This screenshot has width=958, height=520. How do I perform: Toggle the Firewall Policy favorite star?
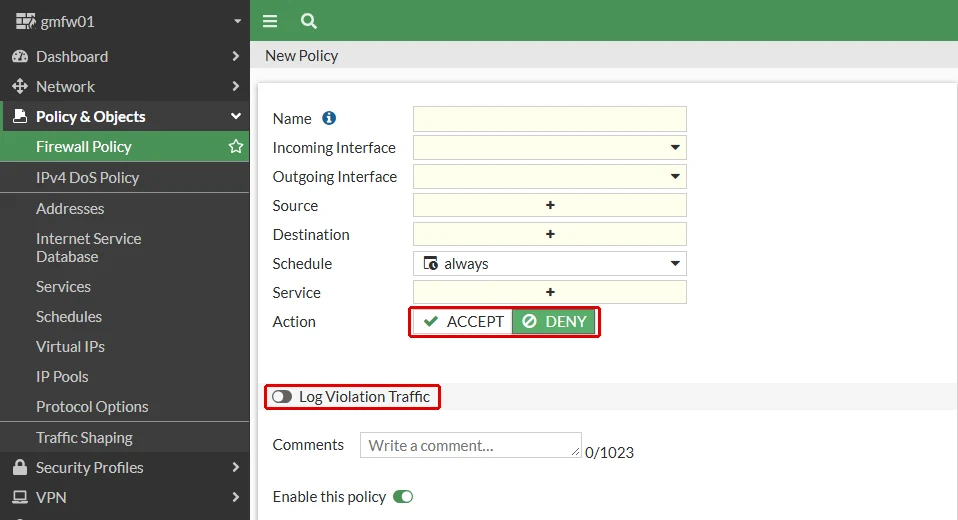click(235, 147)
